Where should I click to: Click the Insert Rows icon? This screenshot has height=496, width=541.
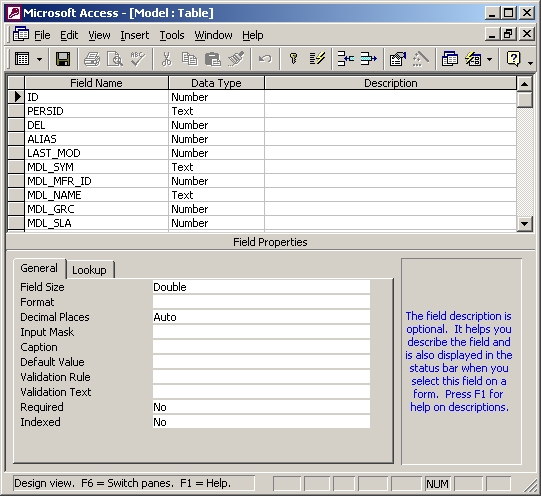(x=345, y=59)
